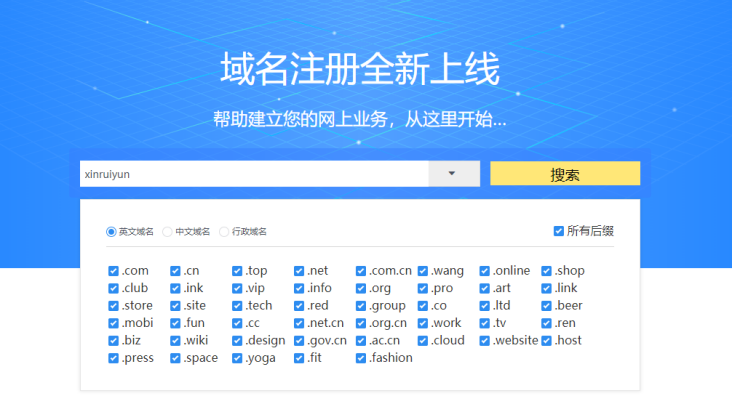
Task: Uncheck the .work checkbox
Action: click(x=422, y=323)
